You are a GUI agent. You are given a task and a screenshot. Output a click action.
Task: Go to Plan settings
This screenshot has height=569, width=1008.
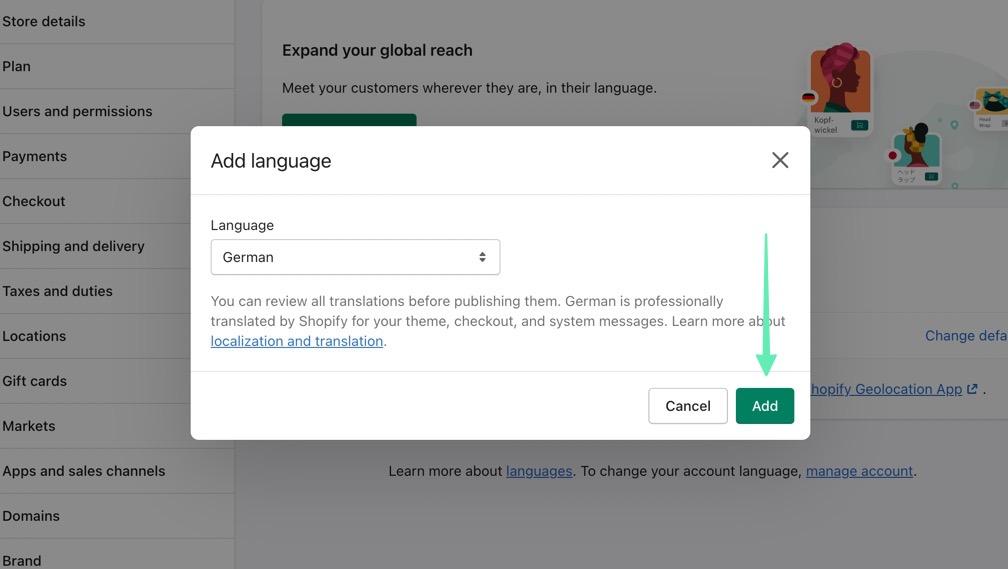[17, 66]
